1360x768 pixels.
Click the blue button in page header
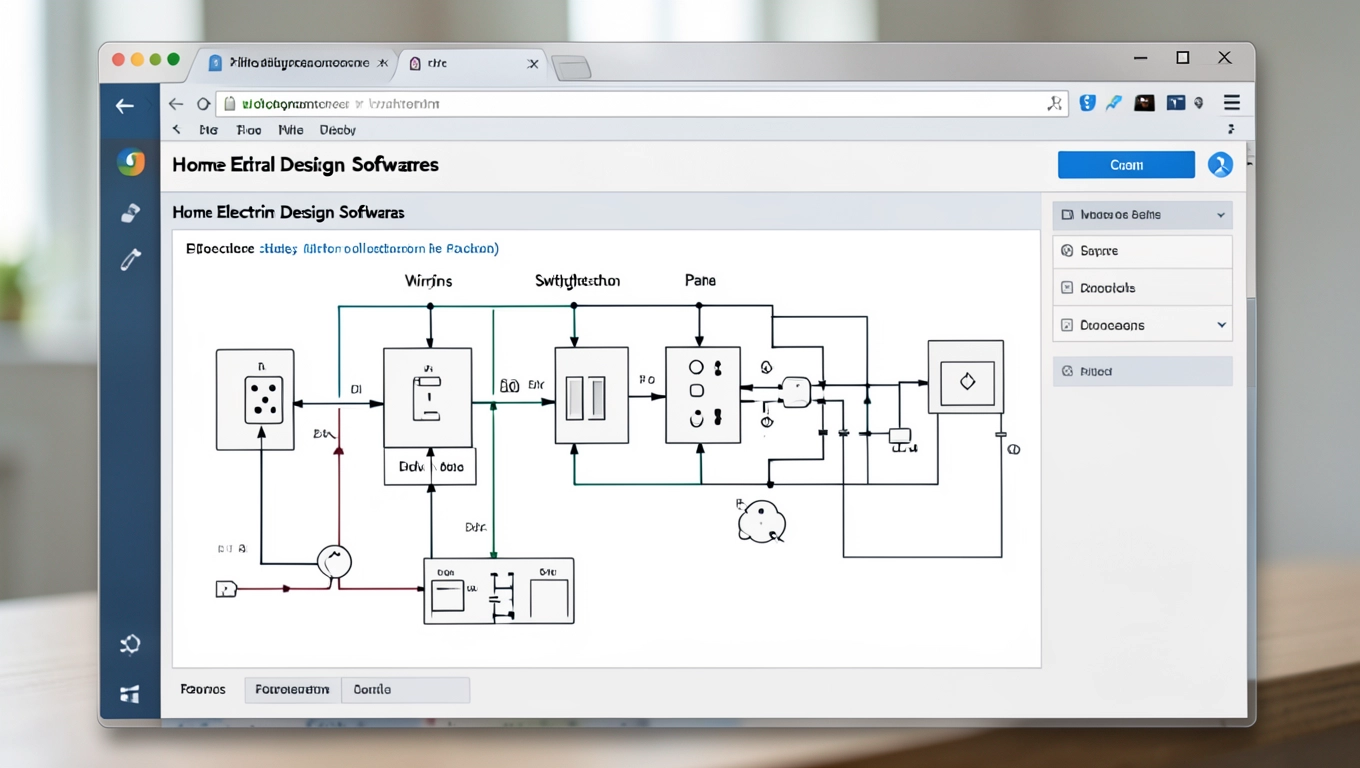pos(1126,165)
